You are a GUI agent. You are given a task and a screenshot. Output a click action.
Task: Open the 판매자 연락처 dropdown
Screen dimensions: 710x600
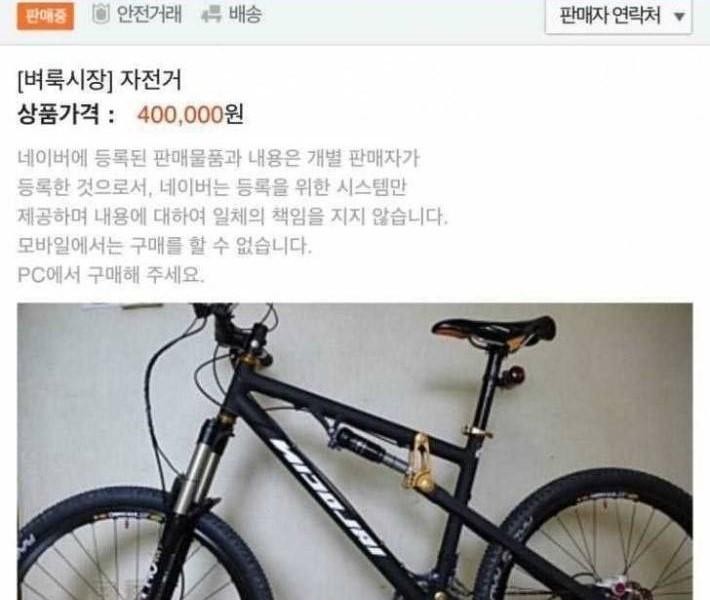point(619,16)
